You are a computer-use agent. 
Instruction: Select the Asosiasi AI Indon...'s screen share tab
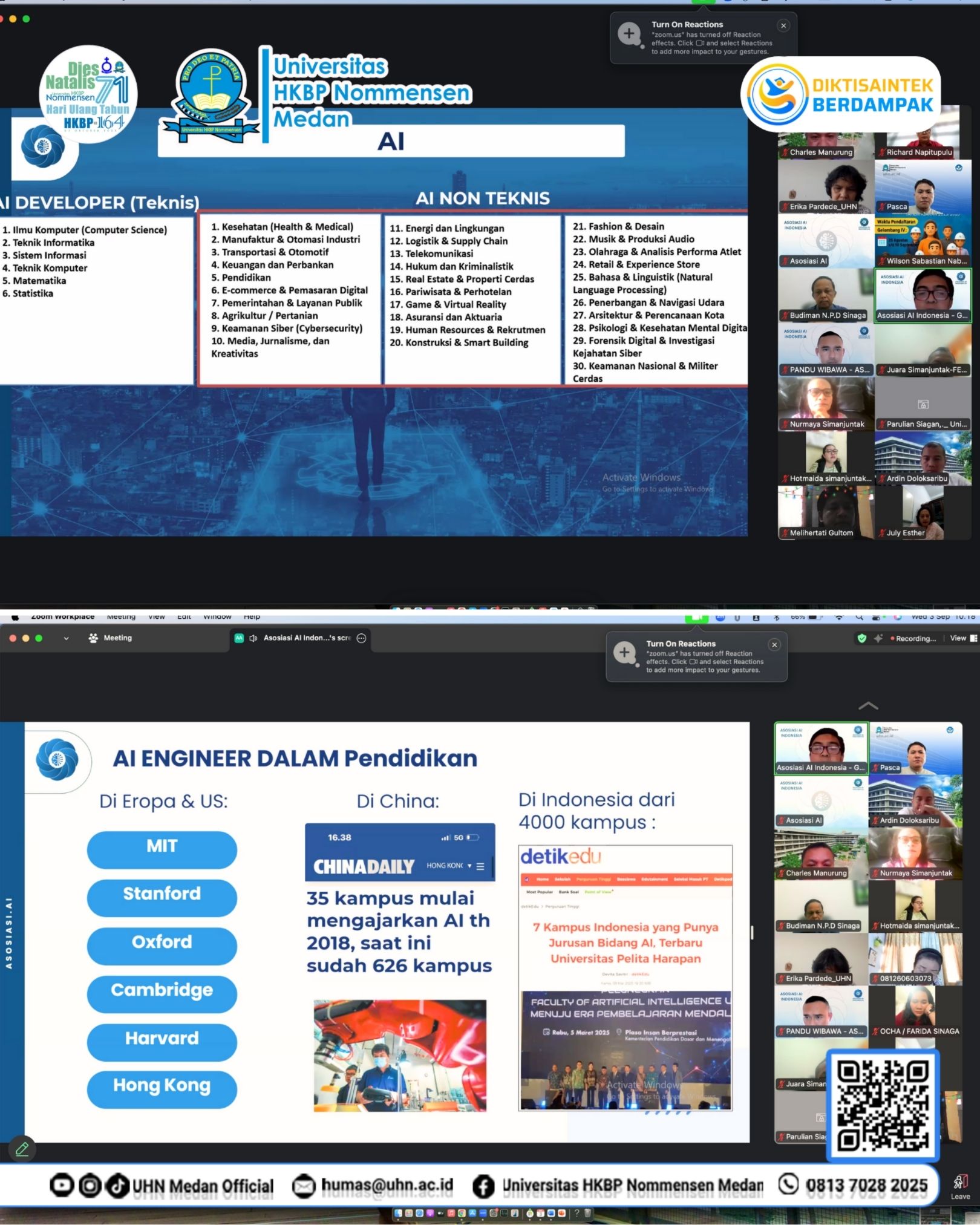[x=300, y=638]
